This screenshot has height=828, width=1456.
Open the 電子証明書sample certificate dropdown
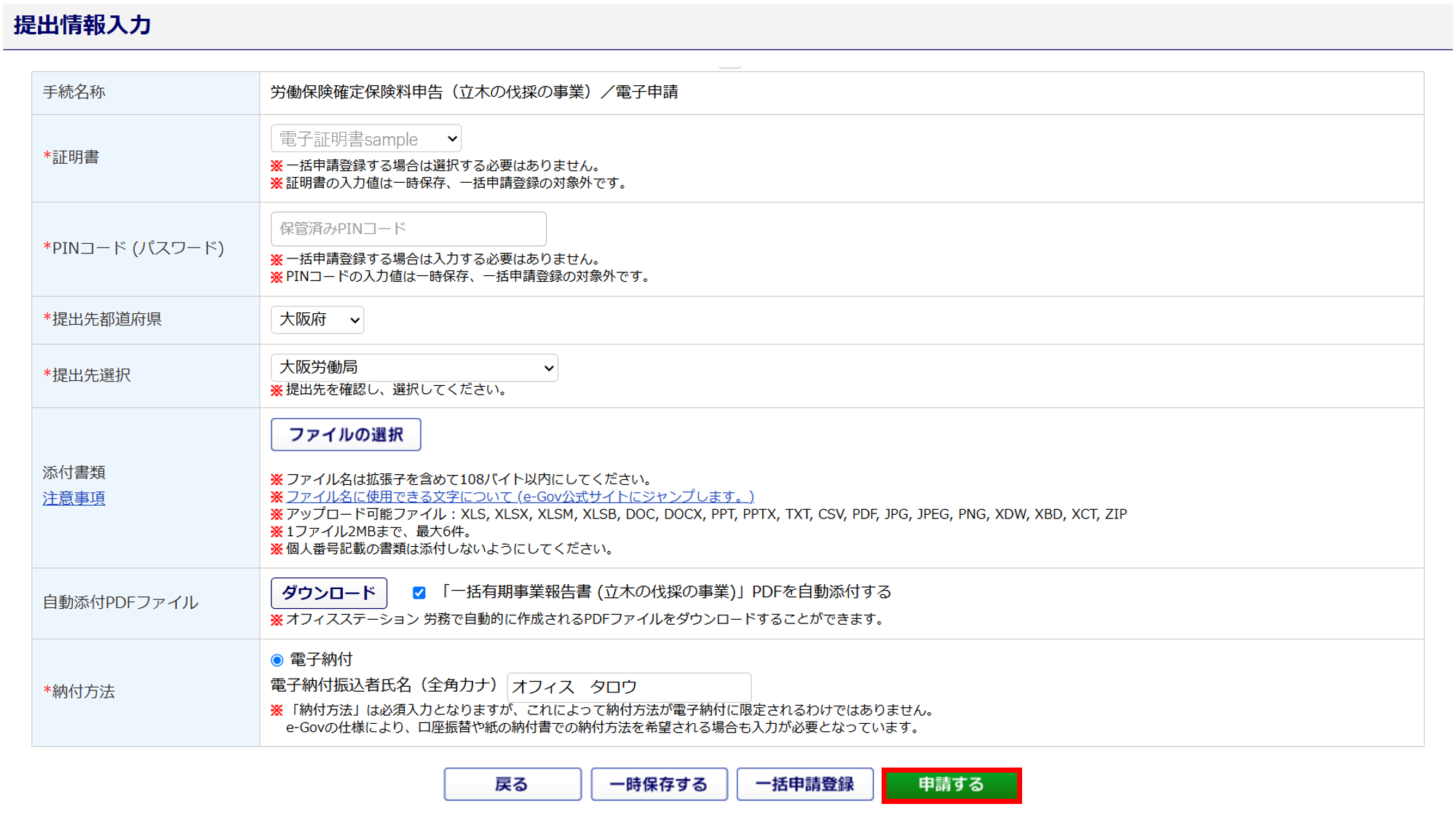point(365,139)
